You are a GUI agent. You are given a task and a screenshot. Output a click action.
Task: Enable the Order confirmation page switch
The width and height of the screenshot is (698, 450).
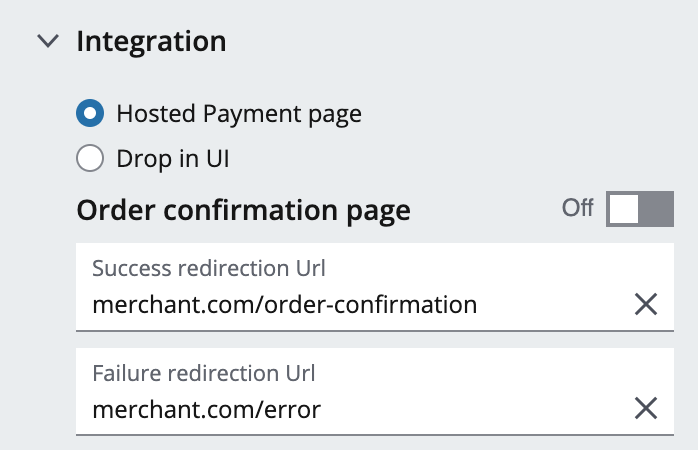pos(640,209)
